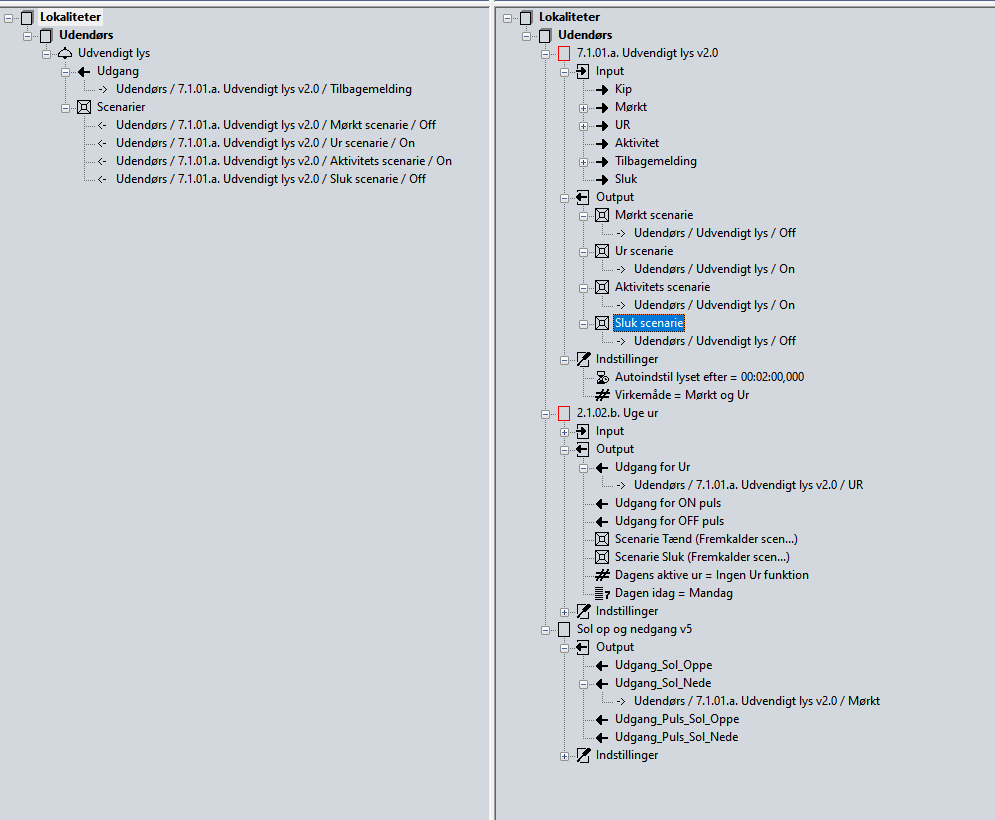Click the scenario icon for Scenarie Tænd

click(602, 539)
